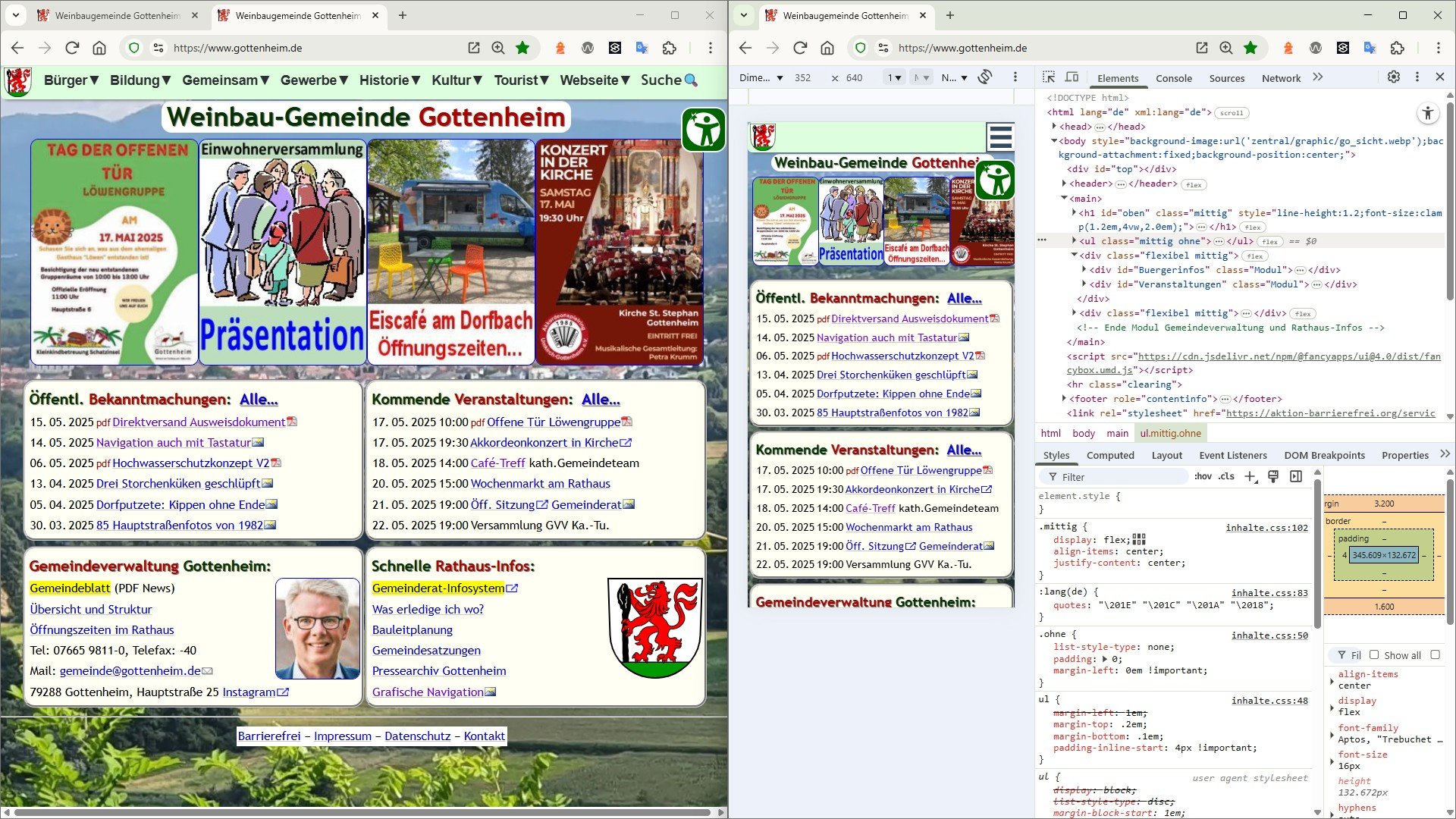1456x819 pixels.
Task: Switch to the Console tab
Action: 1173,78
